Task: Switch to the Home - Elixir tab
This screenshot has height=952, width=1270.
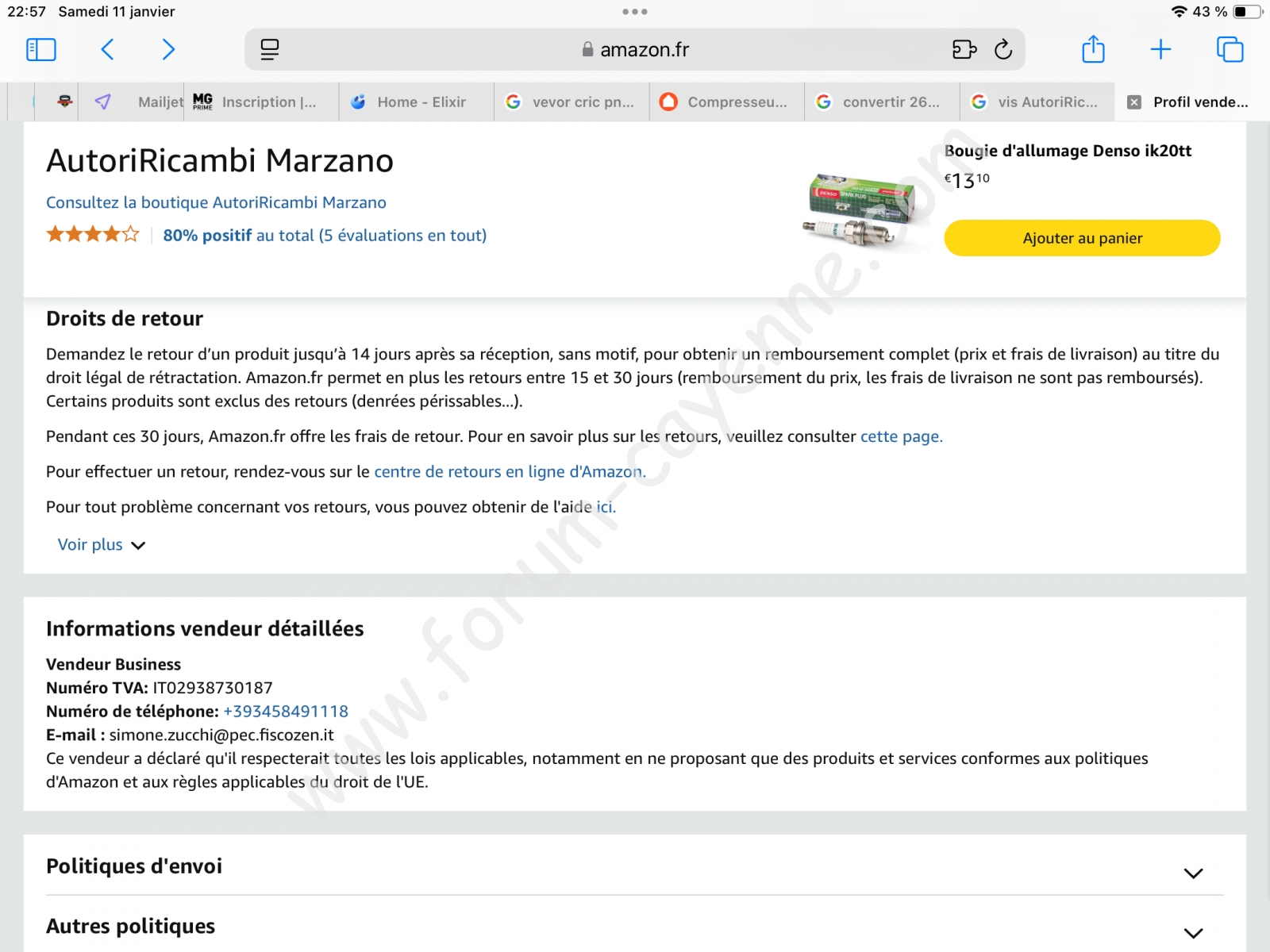Action: point(416,102)
